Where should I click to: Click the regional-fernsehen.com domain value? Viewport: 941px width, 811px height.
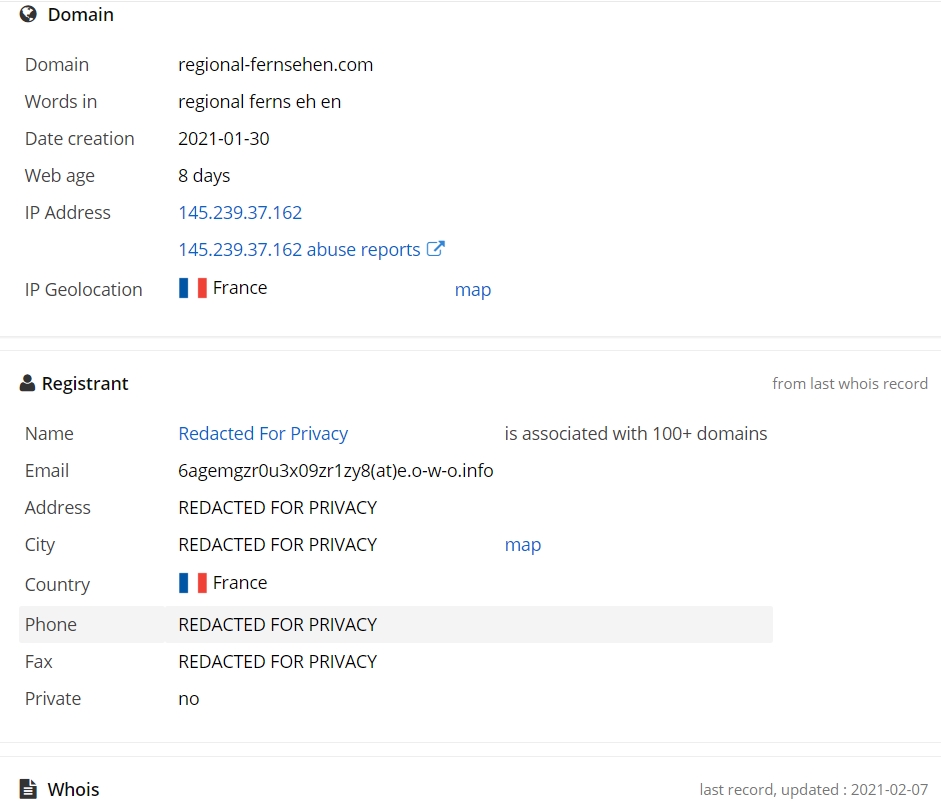(275, 65)
